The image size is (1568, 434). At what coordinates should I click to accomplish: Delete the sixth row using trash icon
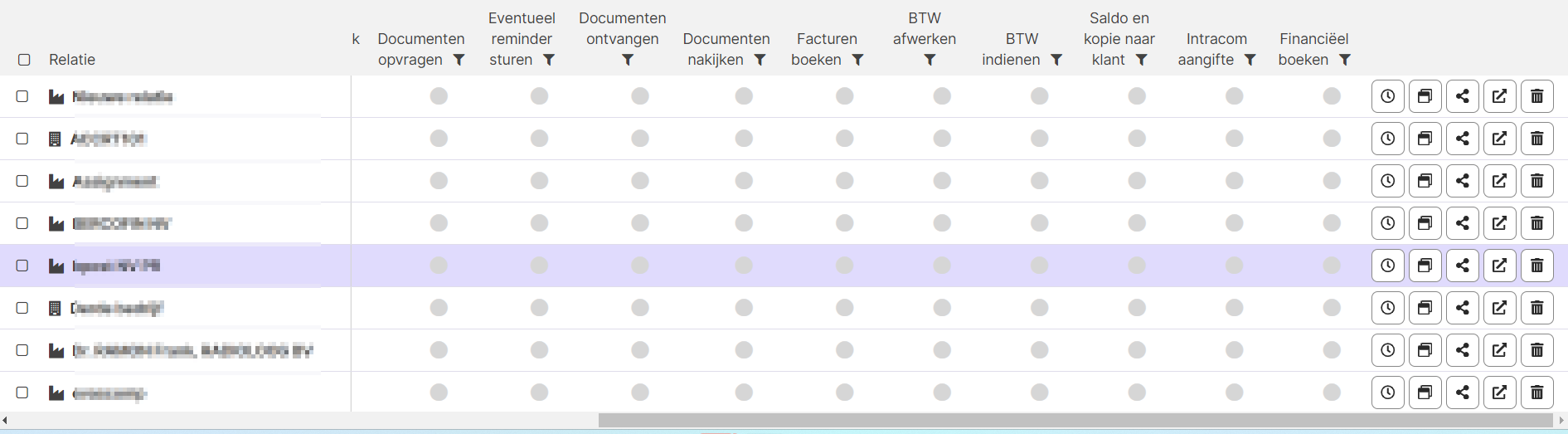click(x=1536, y=308)
